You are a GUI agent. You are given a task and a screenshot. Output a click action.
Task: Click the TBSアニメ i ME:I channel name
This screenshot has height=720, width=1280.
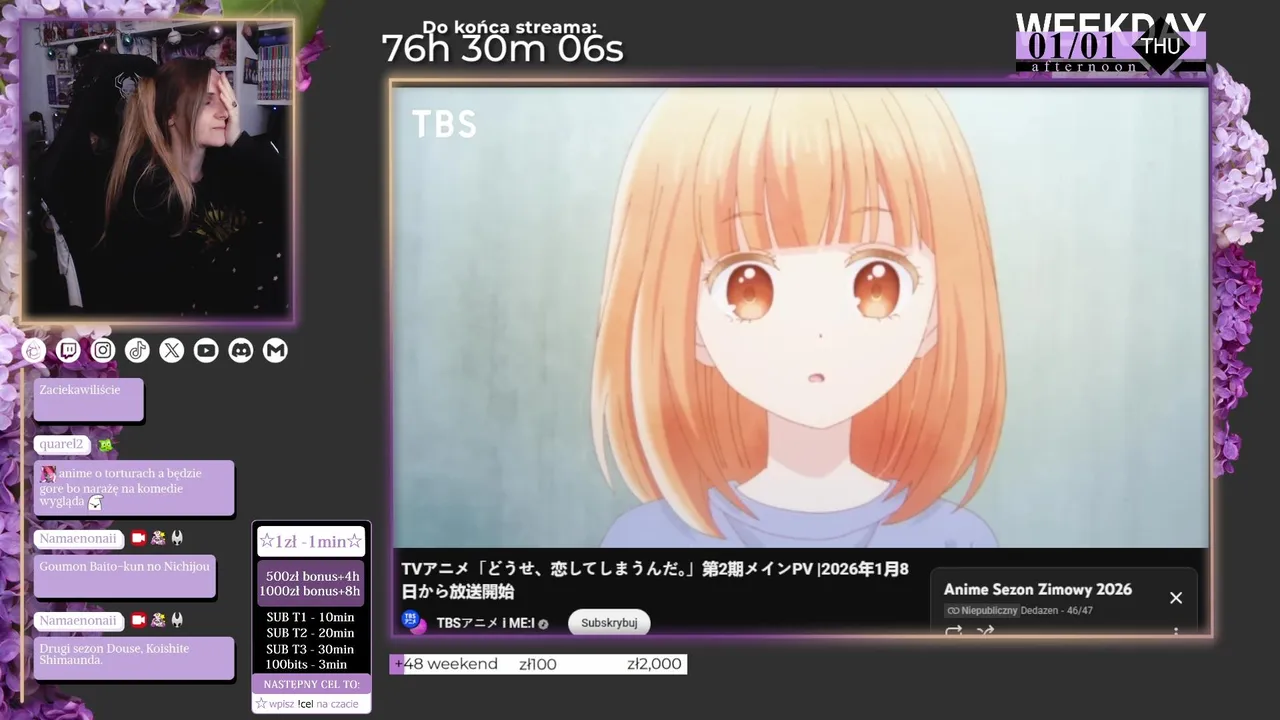[485, 623]
